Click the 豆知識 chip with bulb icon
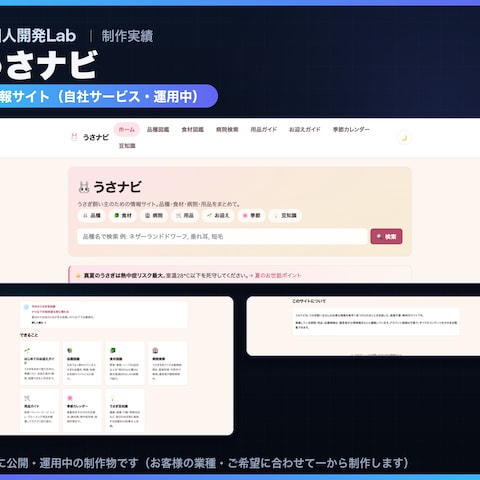This screenshot has width=480, height=480. coord(285,215)
